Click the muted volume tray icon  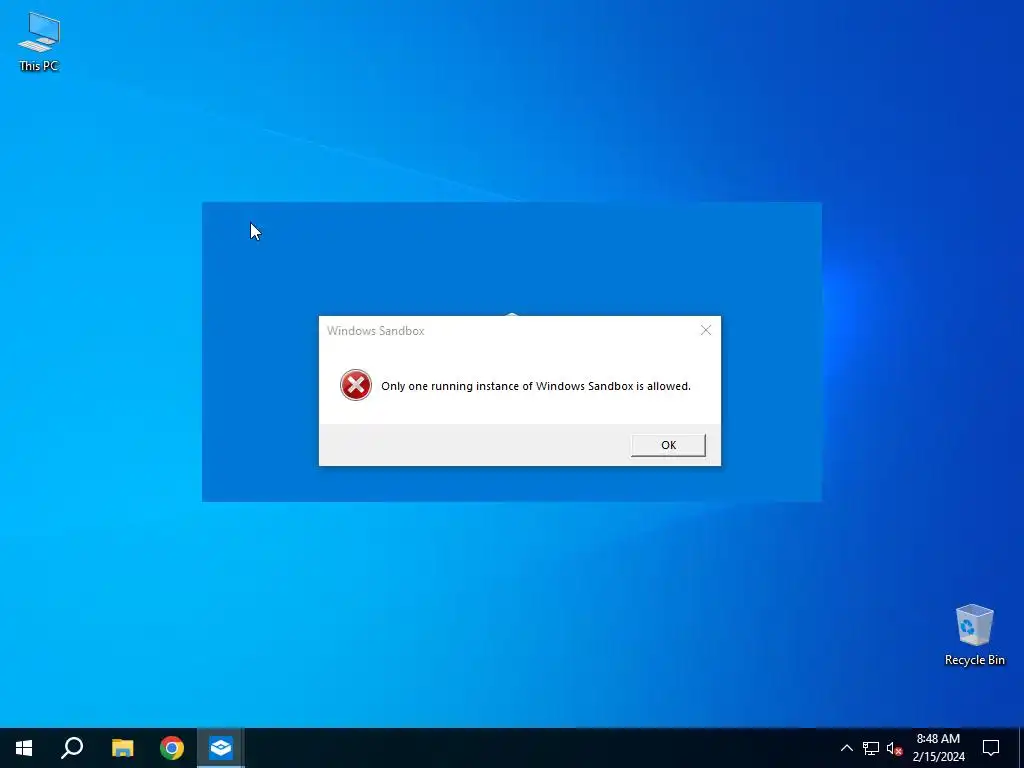894,748
